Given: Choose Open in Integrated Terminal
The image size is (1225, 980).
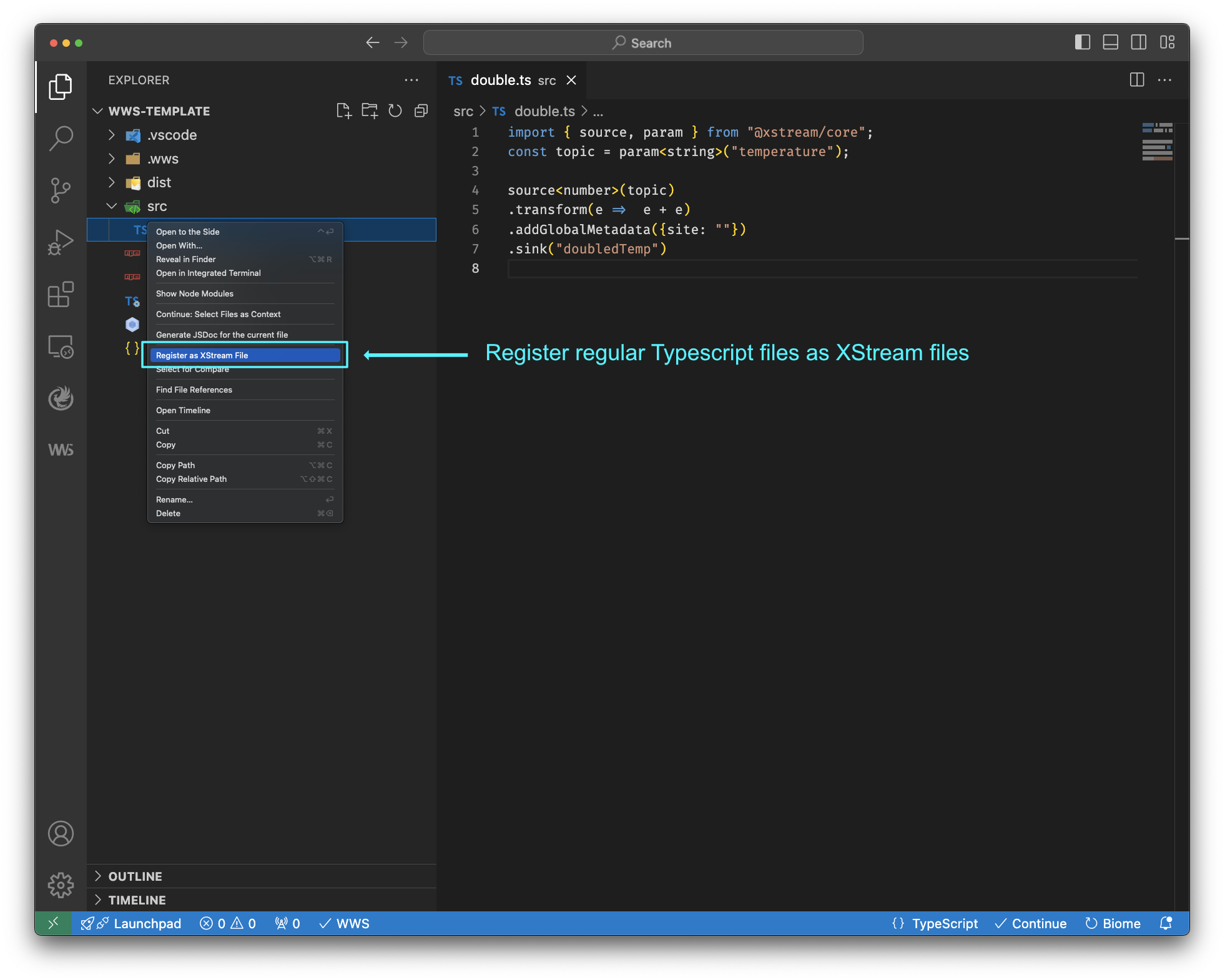Looking at the screenshot, I should click(x=245, y=273).
